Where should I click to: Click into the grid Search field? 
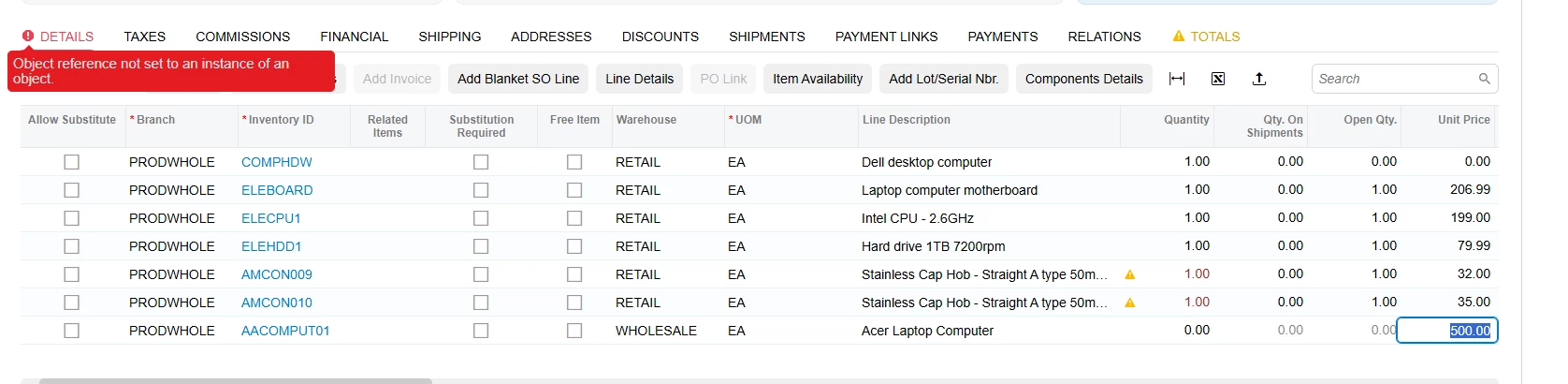[x=1394, y=79]
